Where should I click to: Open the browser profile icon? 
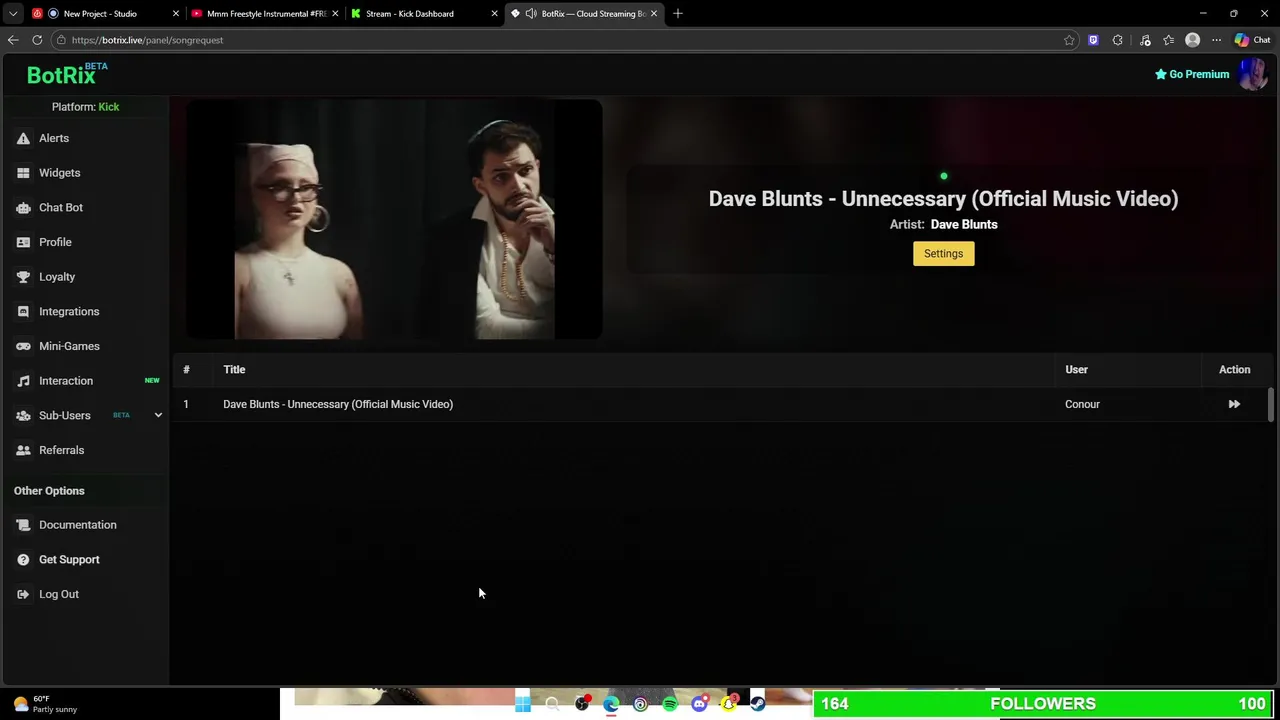point(1192,40)
